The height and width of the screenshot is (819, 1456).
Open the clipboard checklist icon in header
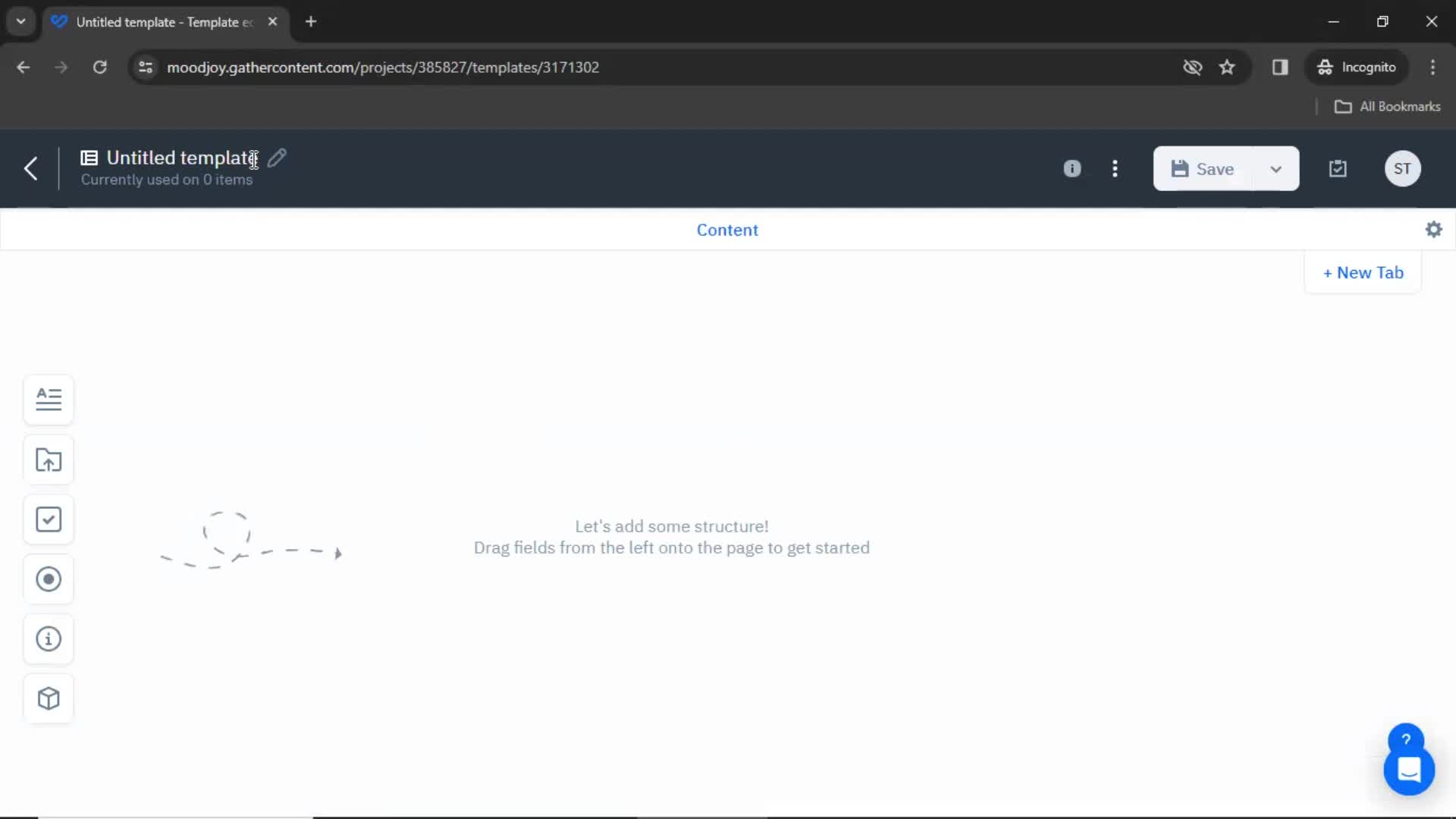[x=1338, y=168]
